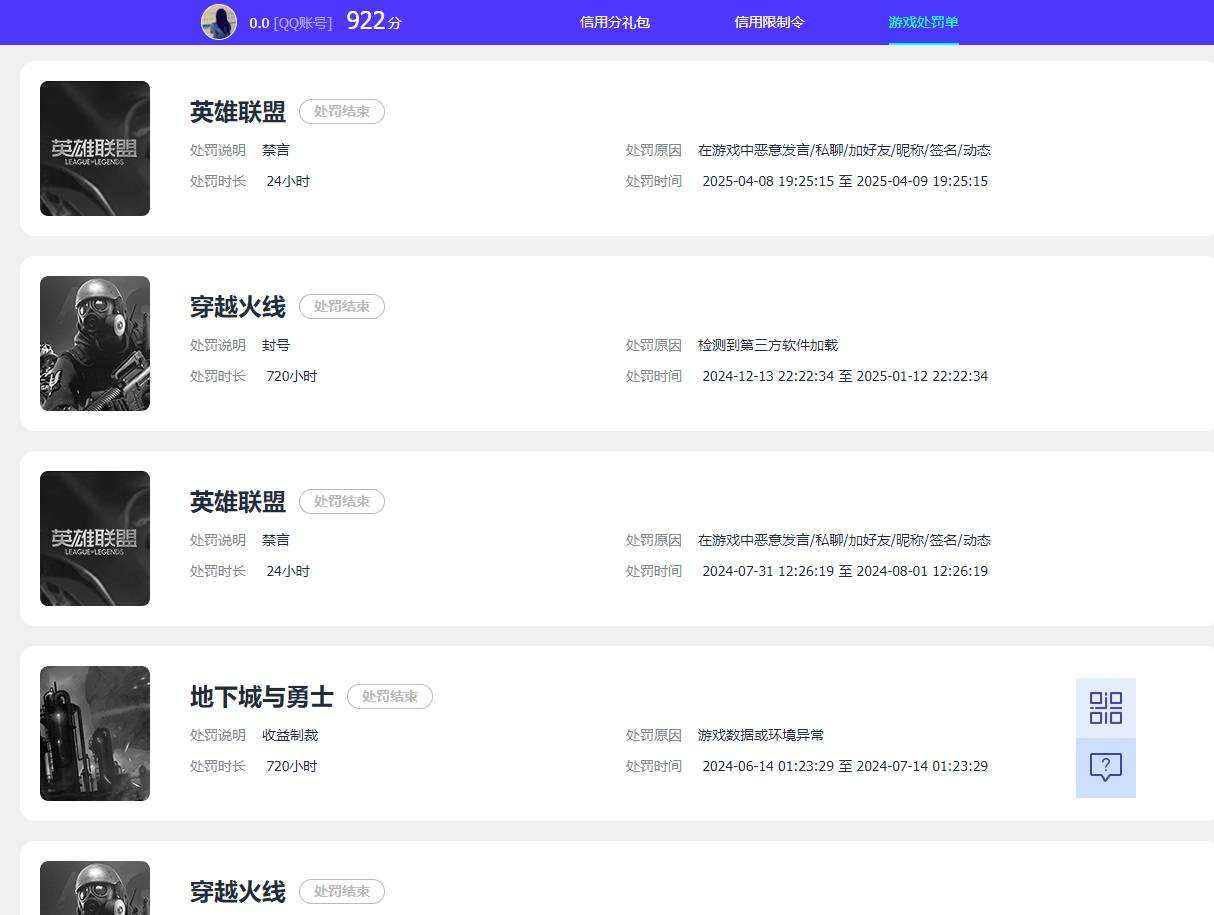Click 24小时 duration in the 2024-07-31 record

tap(288, 571)
